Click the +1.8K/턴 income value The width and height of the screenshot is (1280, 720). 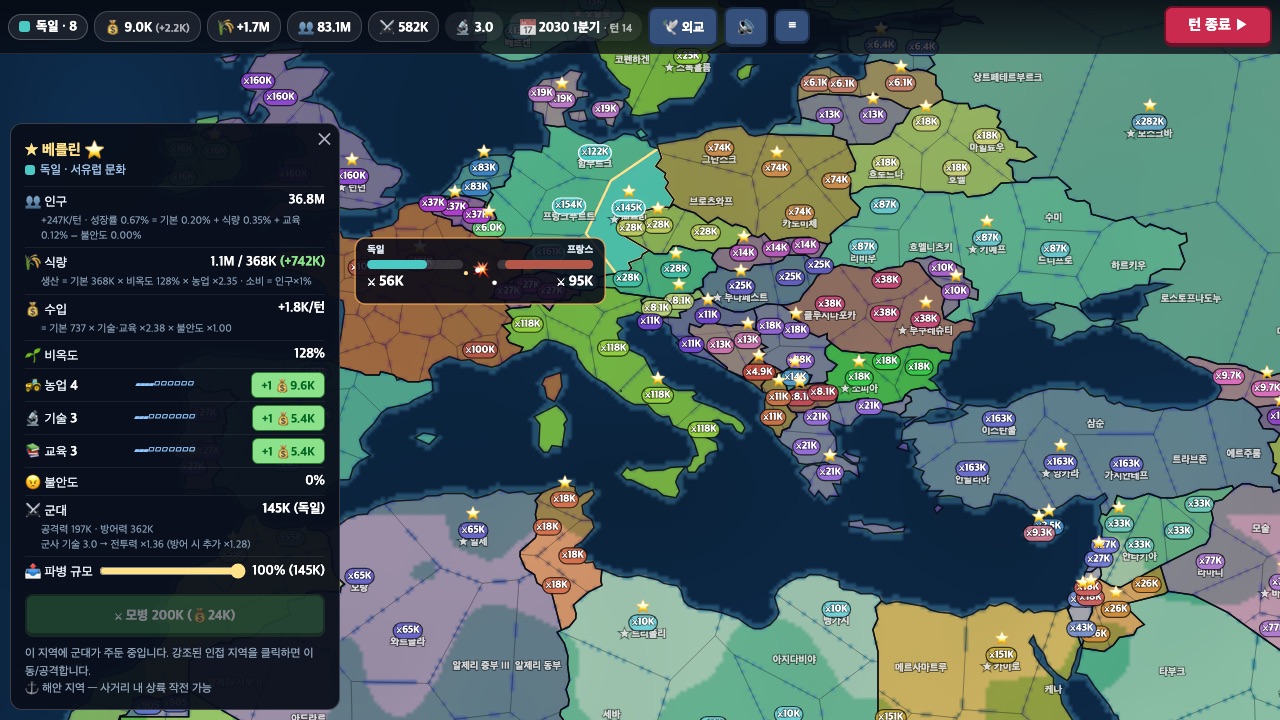coord(301,307)
